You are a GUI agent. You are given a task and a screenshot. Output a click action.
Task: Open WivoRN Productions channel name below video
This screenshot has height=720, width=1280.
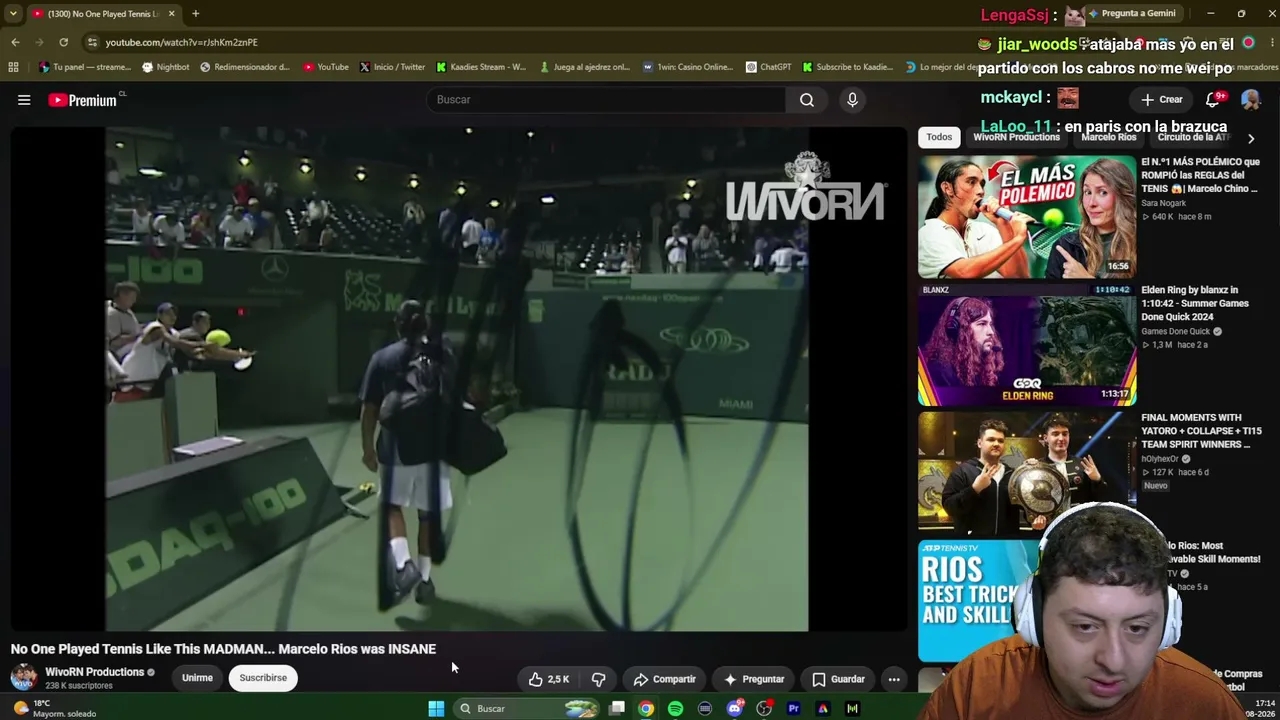pyautogui.click(x=95, y=672)
